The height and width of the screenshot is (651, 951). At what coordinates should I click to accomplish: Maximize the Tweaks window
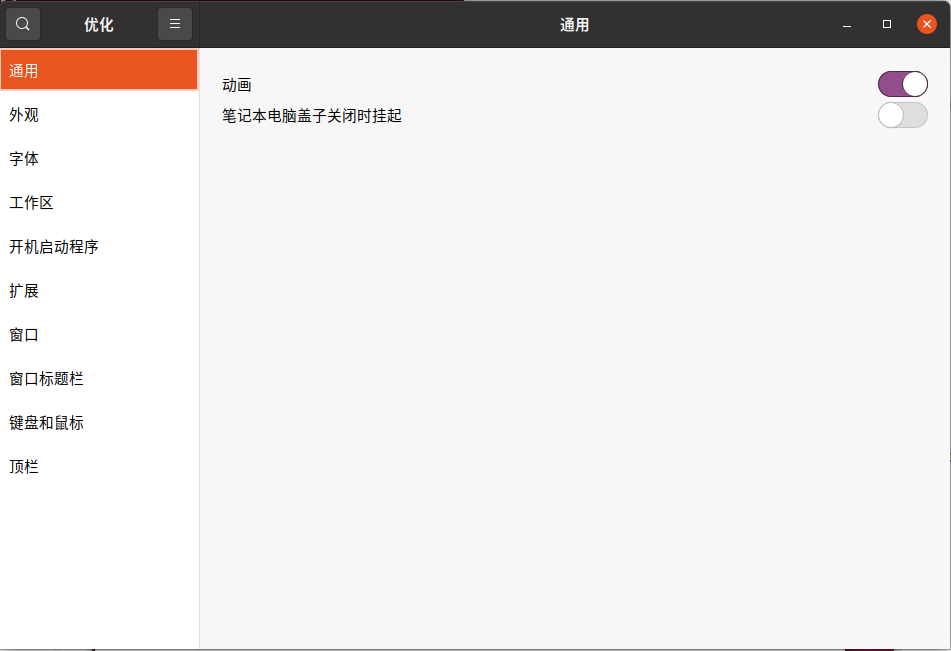click(886, 23)
